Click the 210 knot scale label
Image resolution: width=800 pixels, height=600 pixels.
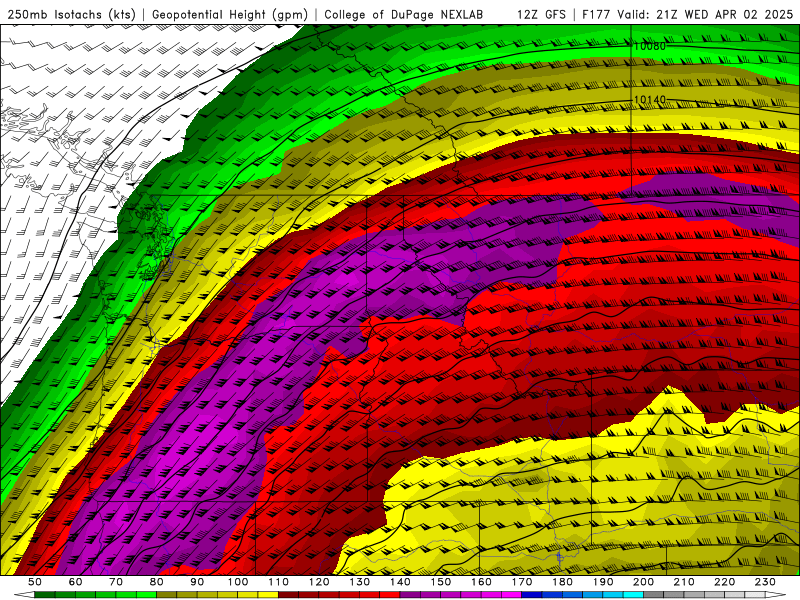(684, 582)
